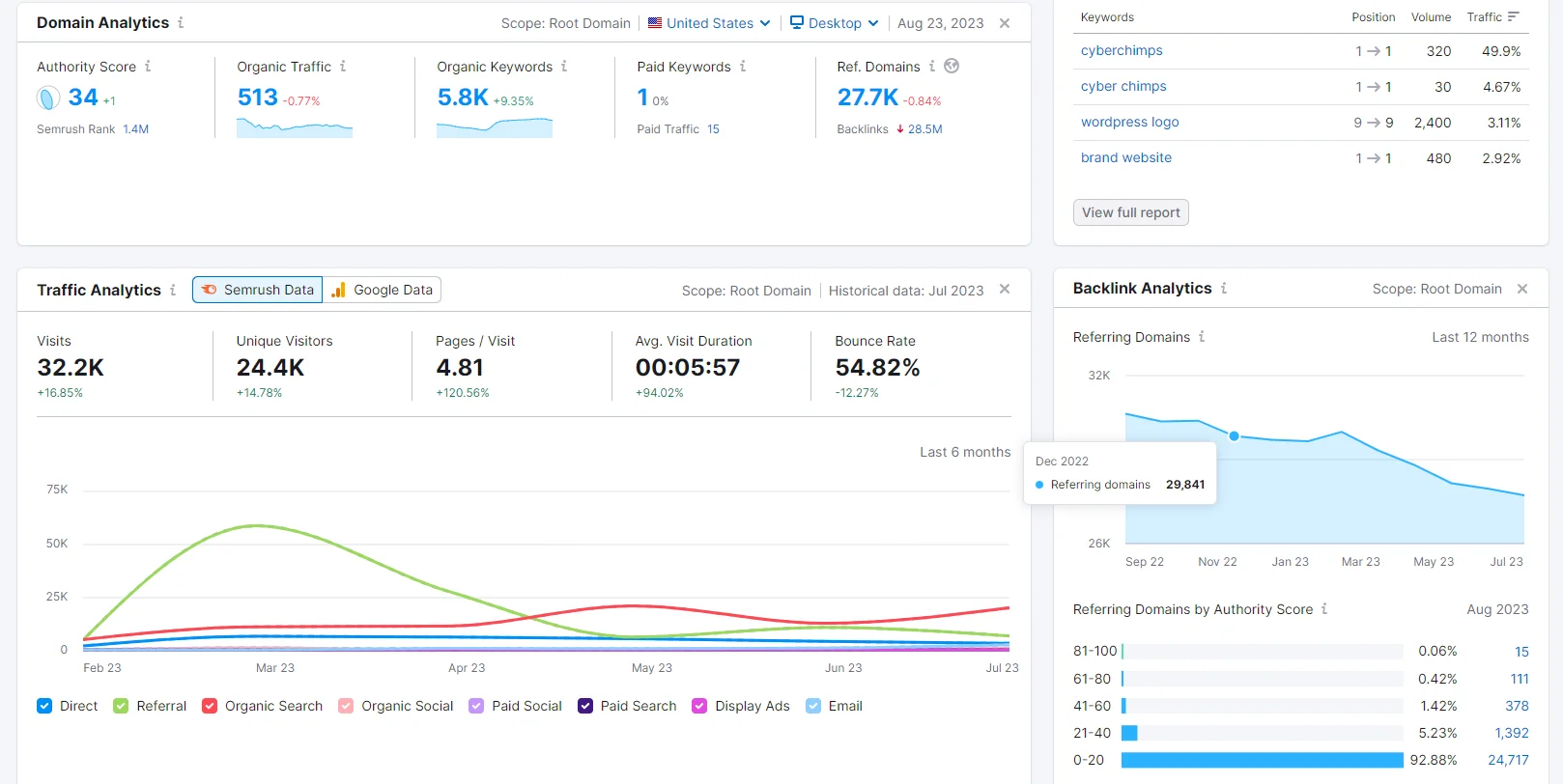Screen dimensions: 1563x784
Task: Click the Dec 2022 referring domains data point
Action: pos(1234,436)
